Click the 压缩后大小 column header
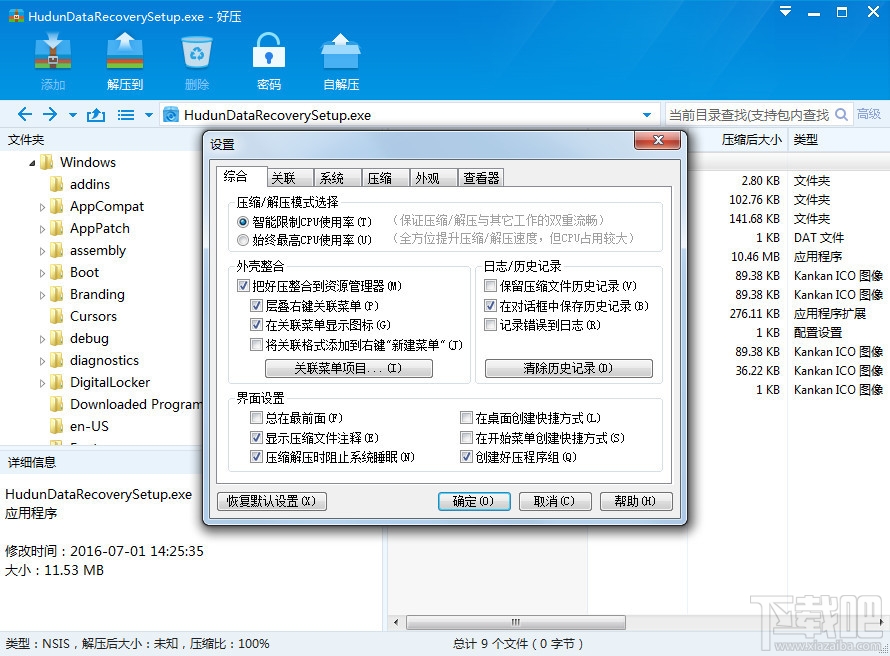 [751, 140]
